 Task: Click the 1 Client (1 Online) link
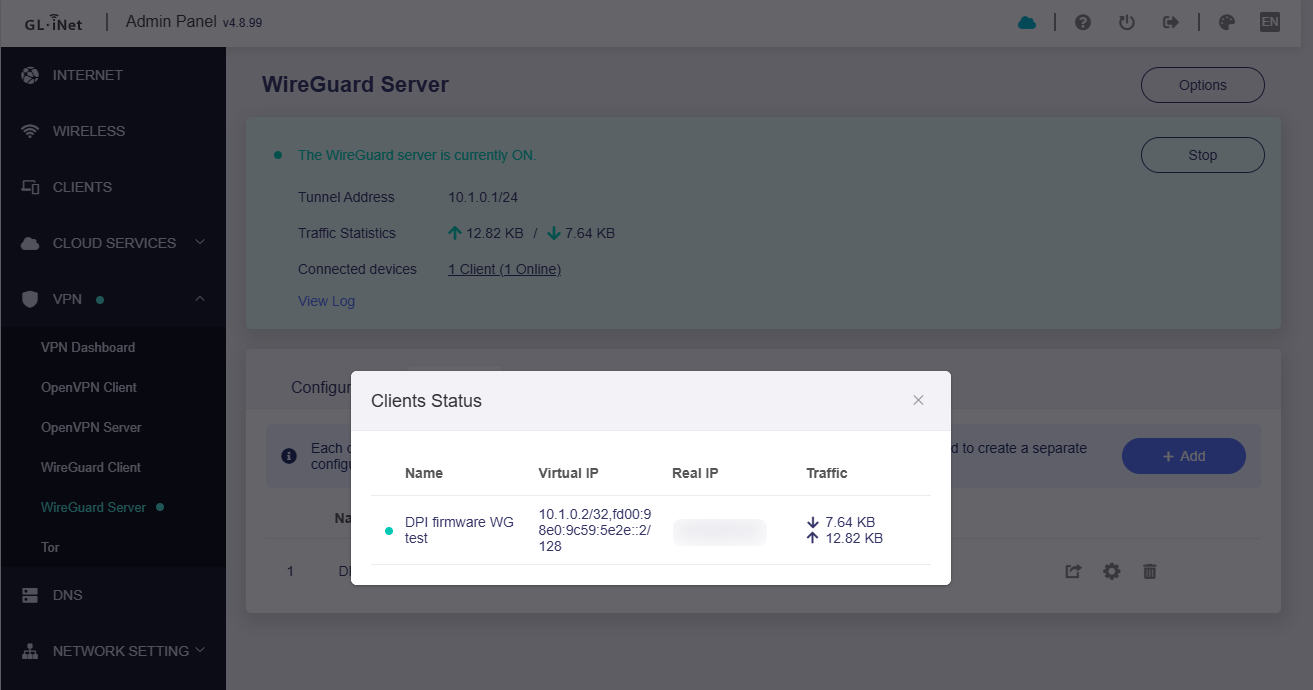[x=504, y=269]
